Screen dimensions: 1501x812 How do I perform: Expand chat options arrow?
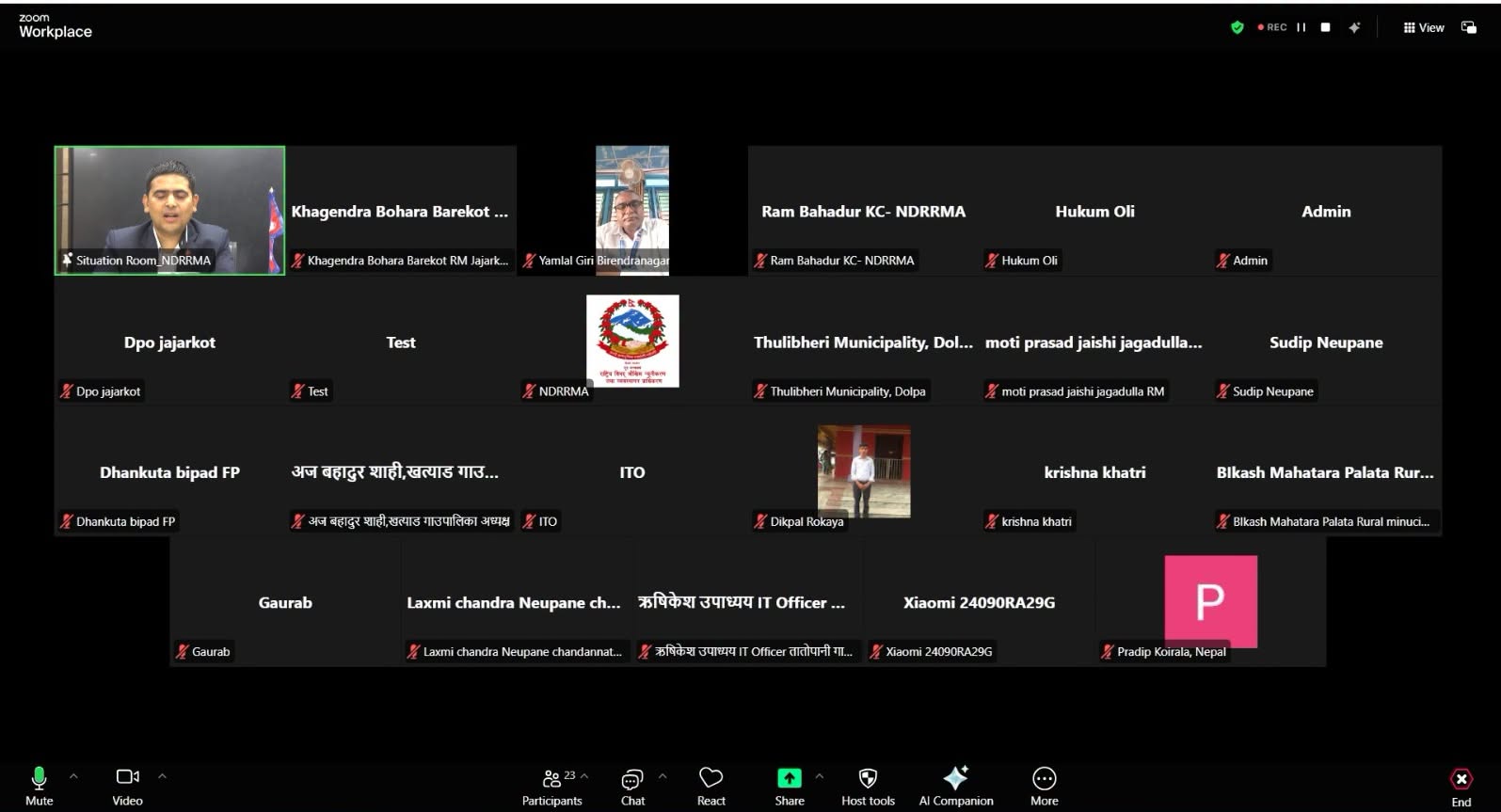pos(663,776)
